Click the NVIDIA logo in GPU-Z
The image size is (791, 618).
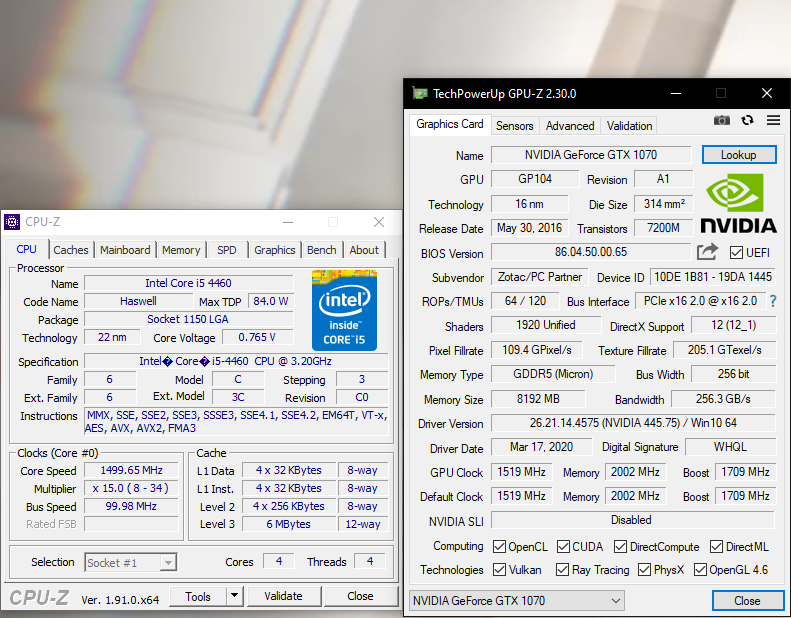tap(739, 204)
